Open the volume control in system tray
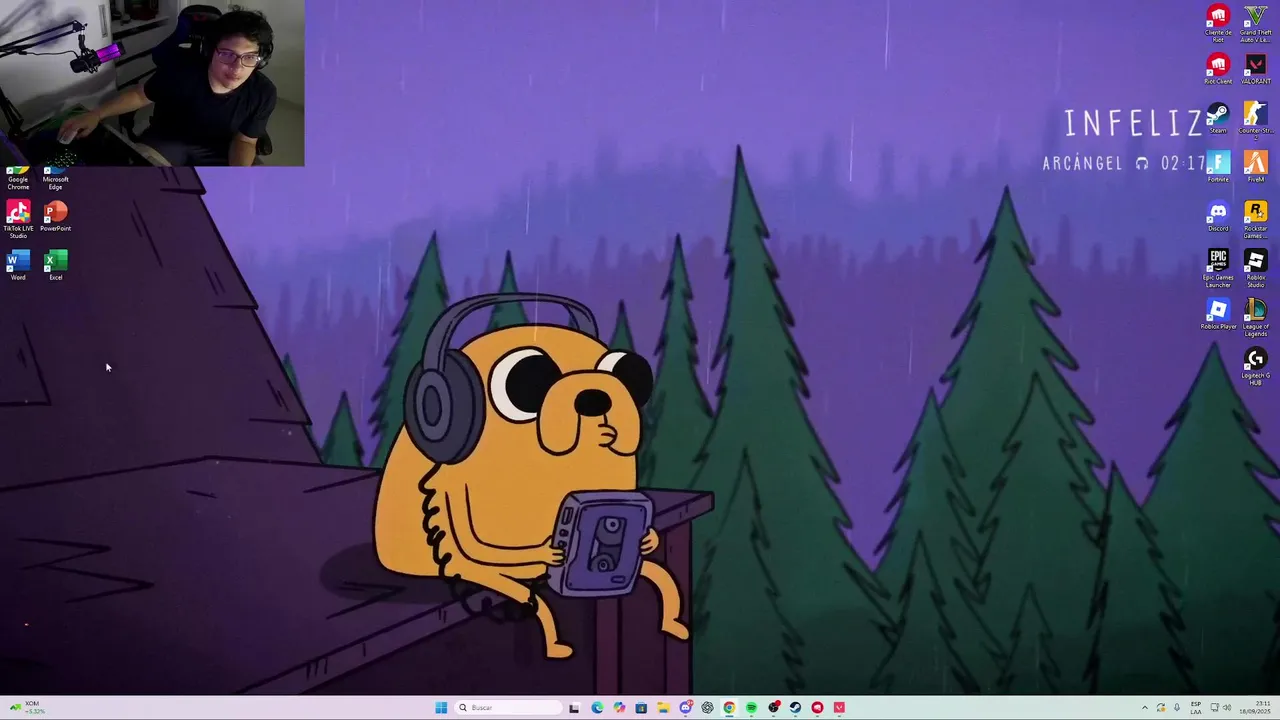The image size is (1280, 720). tap(1227, 707)
